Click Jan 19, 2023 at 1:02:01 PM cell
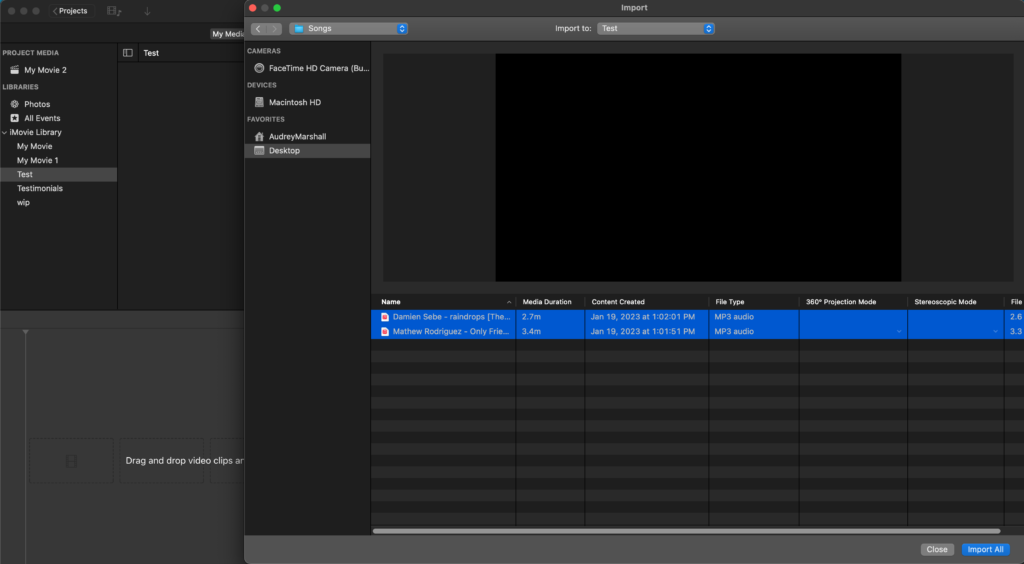Image resolution: width=1024 pixels, height=564 pixels. click(643, 317)
